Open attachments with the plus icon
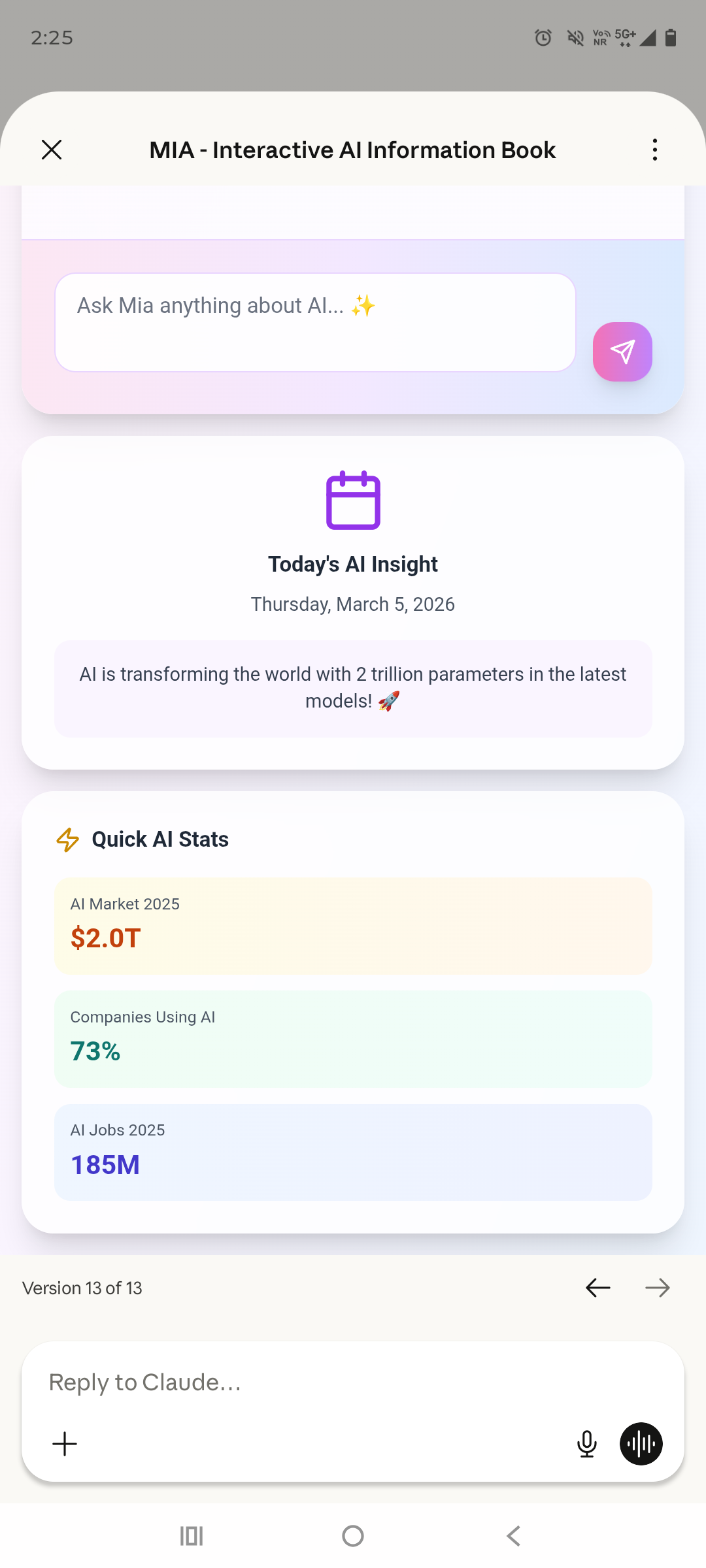706x1568 pixels. pos(64,1444)
